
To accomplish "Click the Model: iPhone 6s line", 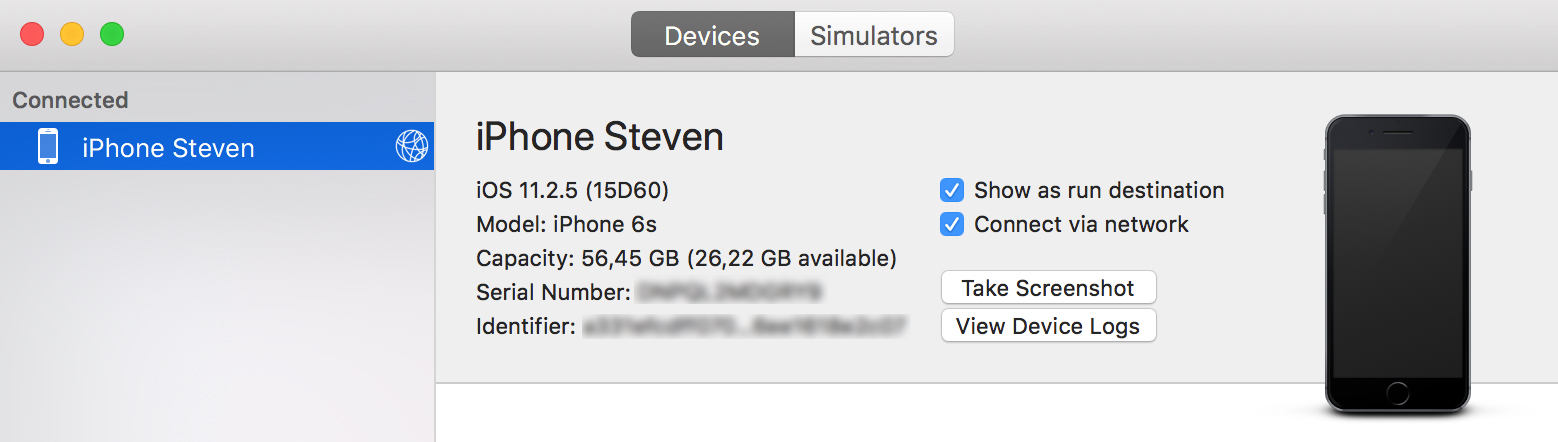I will [566, 224].
